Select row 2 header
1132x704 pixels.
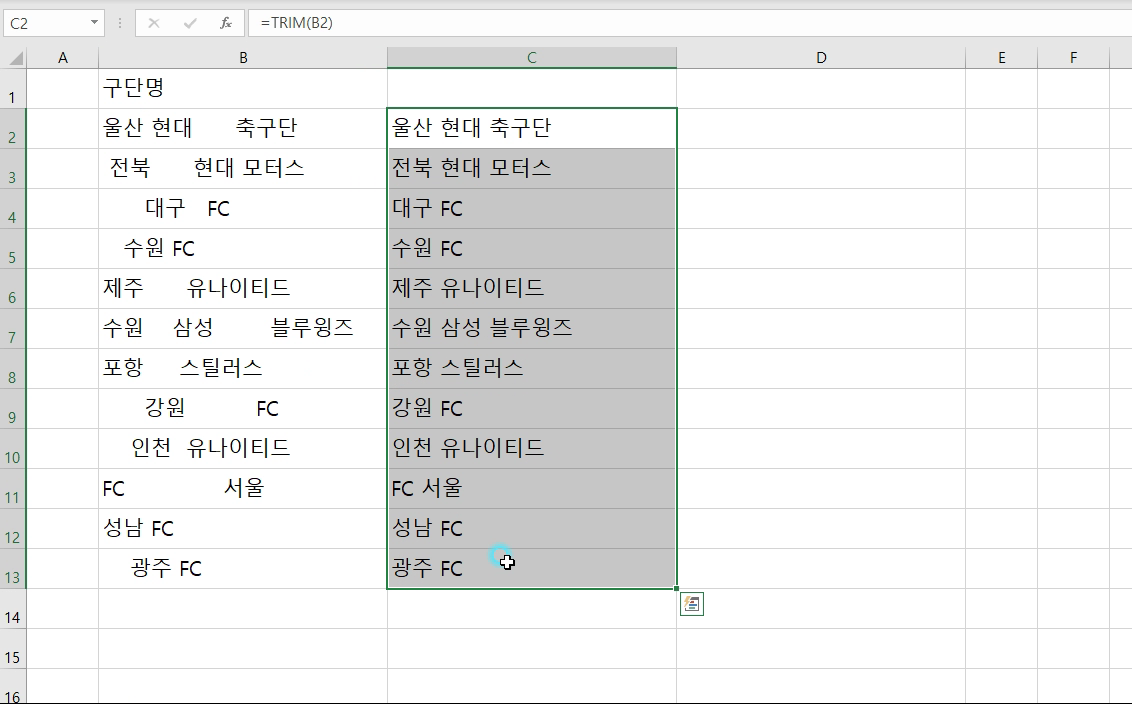(13, 129)
